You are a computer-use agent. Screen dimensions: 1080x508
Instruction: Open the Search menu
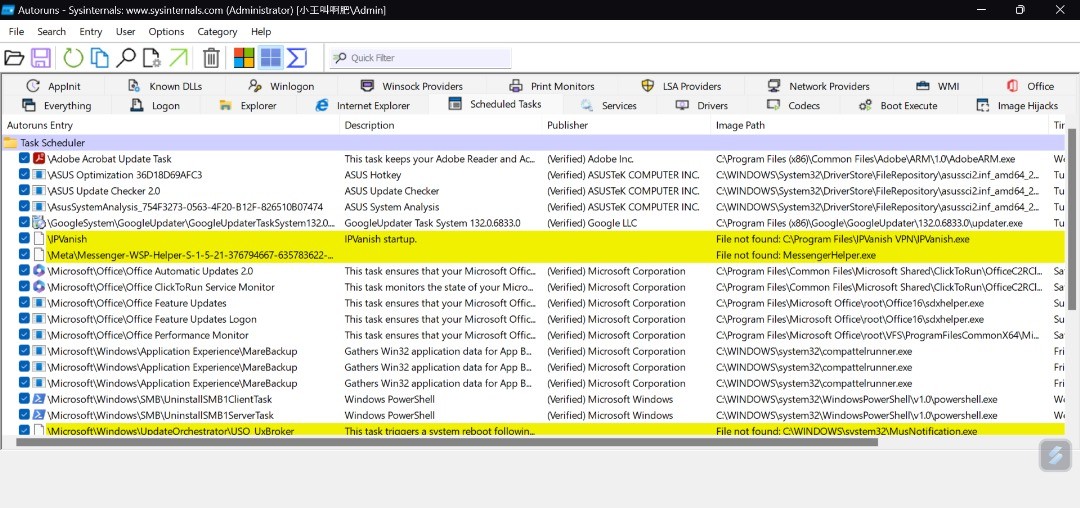click(x=52, y=32)
